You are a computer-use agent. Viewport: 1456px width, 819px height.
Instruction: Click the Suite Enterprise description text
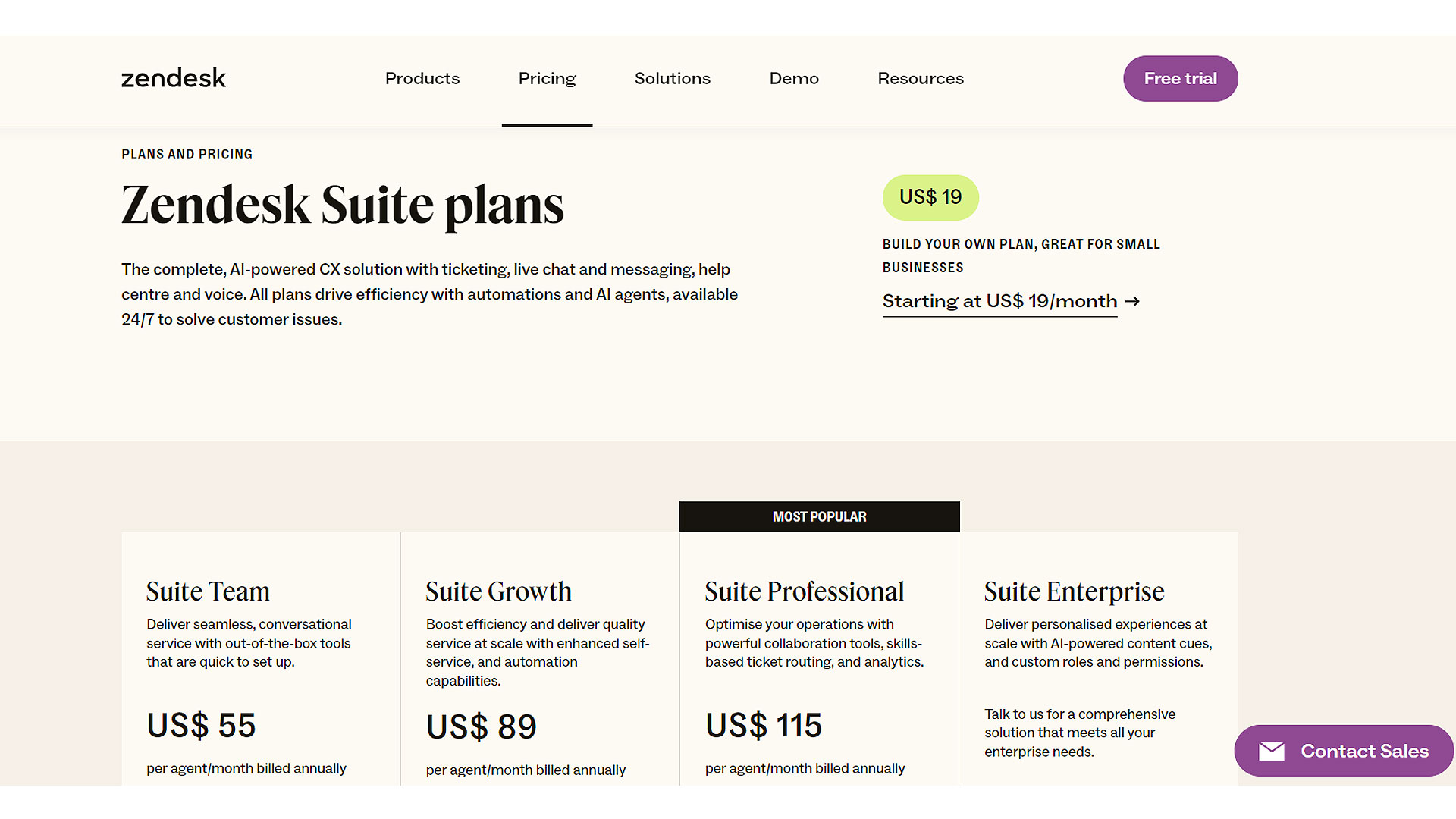pyautogui.click(x=1098, y=643)
